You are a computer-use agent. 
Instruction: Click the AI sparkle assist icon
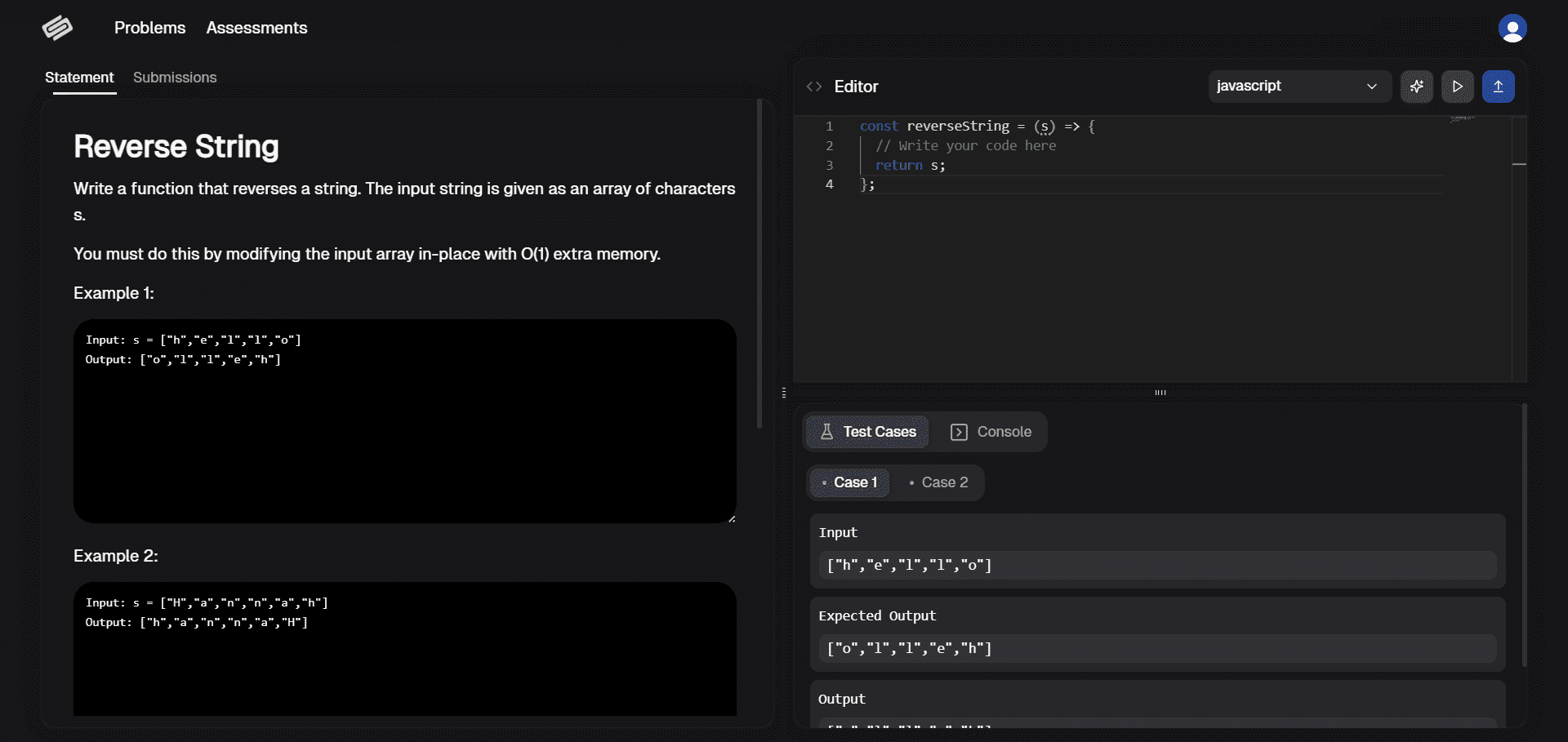point(1416,87)
